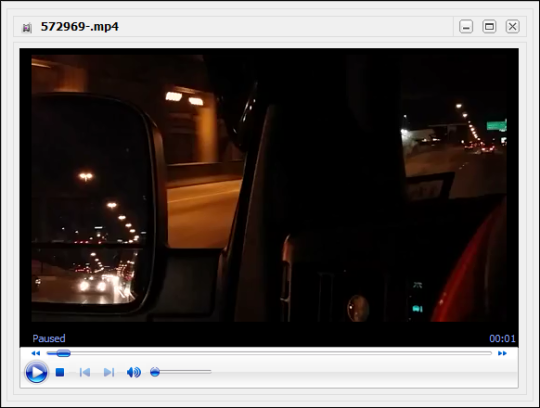The height and width of the screenshot is (408, 540).
Task: Close the 572969-.mp4 window
Action: pyautogui.click(x=512, y=27)
